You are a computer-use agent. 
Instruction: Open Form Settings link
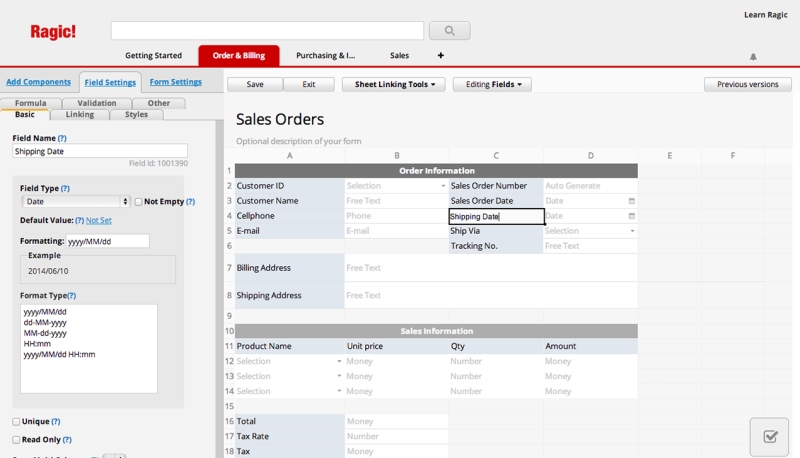point(176,82)
